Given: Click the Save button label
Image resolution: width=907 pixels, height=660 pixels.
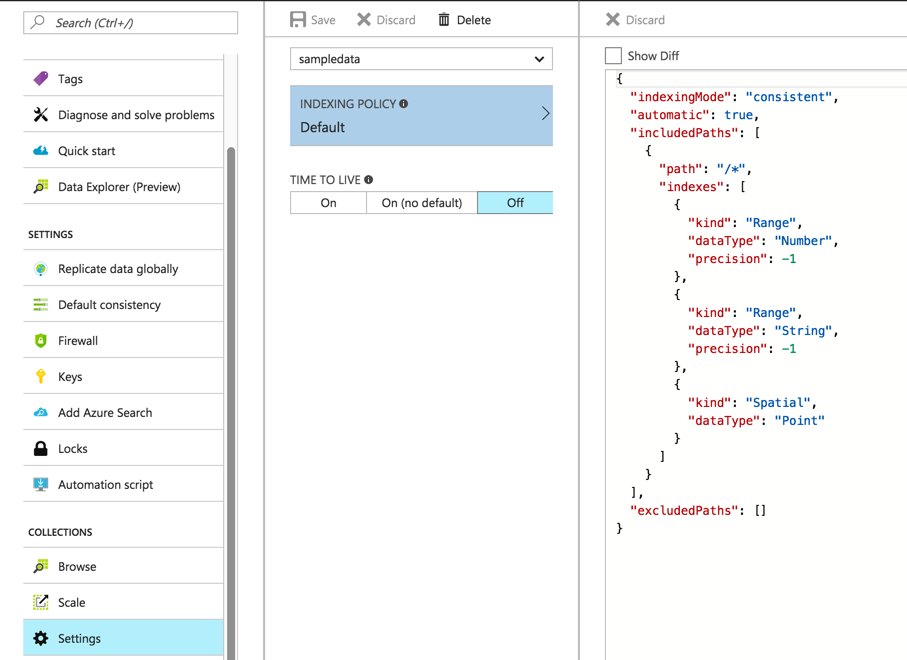Looking at the screenshot, I should (323, 20).
